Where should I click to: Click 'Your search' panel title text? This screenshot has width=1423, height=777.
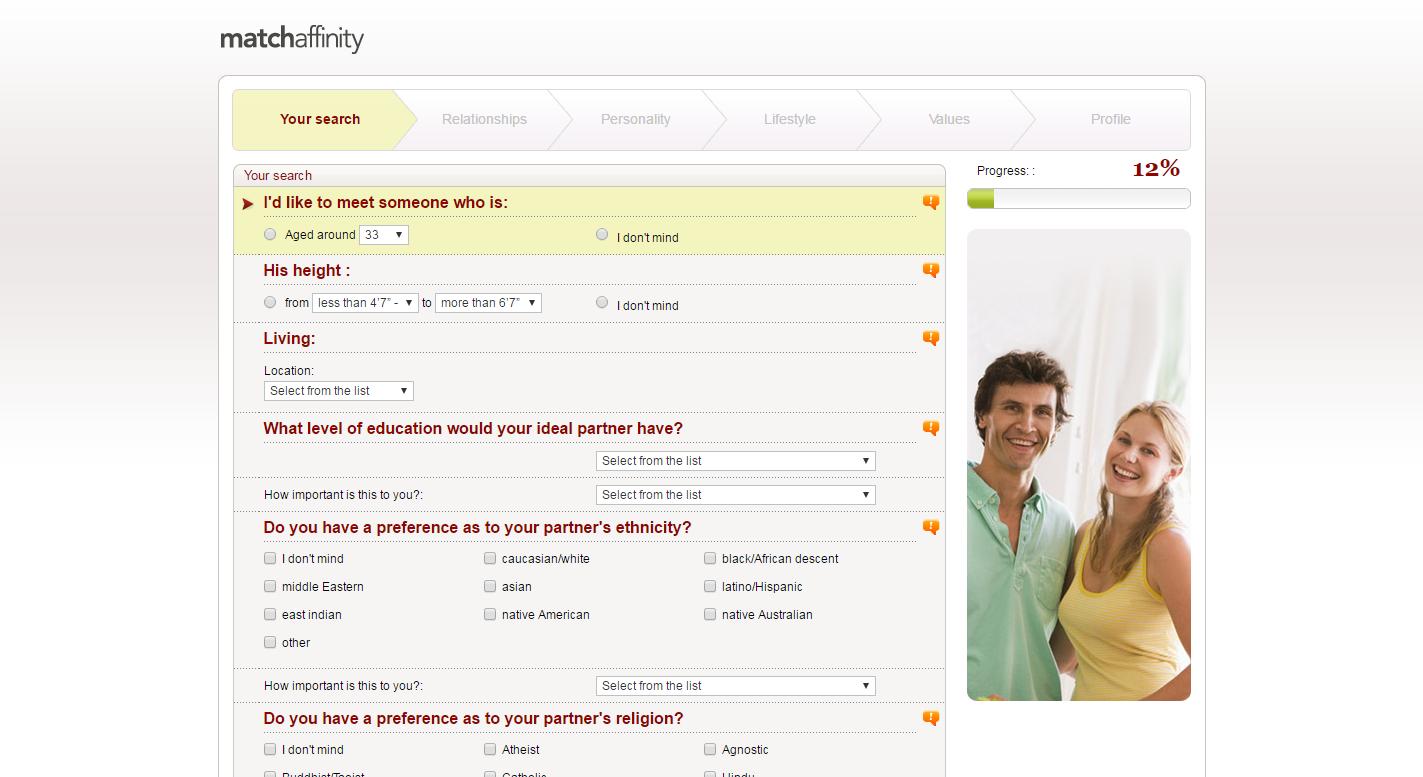coord(278,175)
